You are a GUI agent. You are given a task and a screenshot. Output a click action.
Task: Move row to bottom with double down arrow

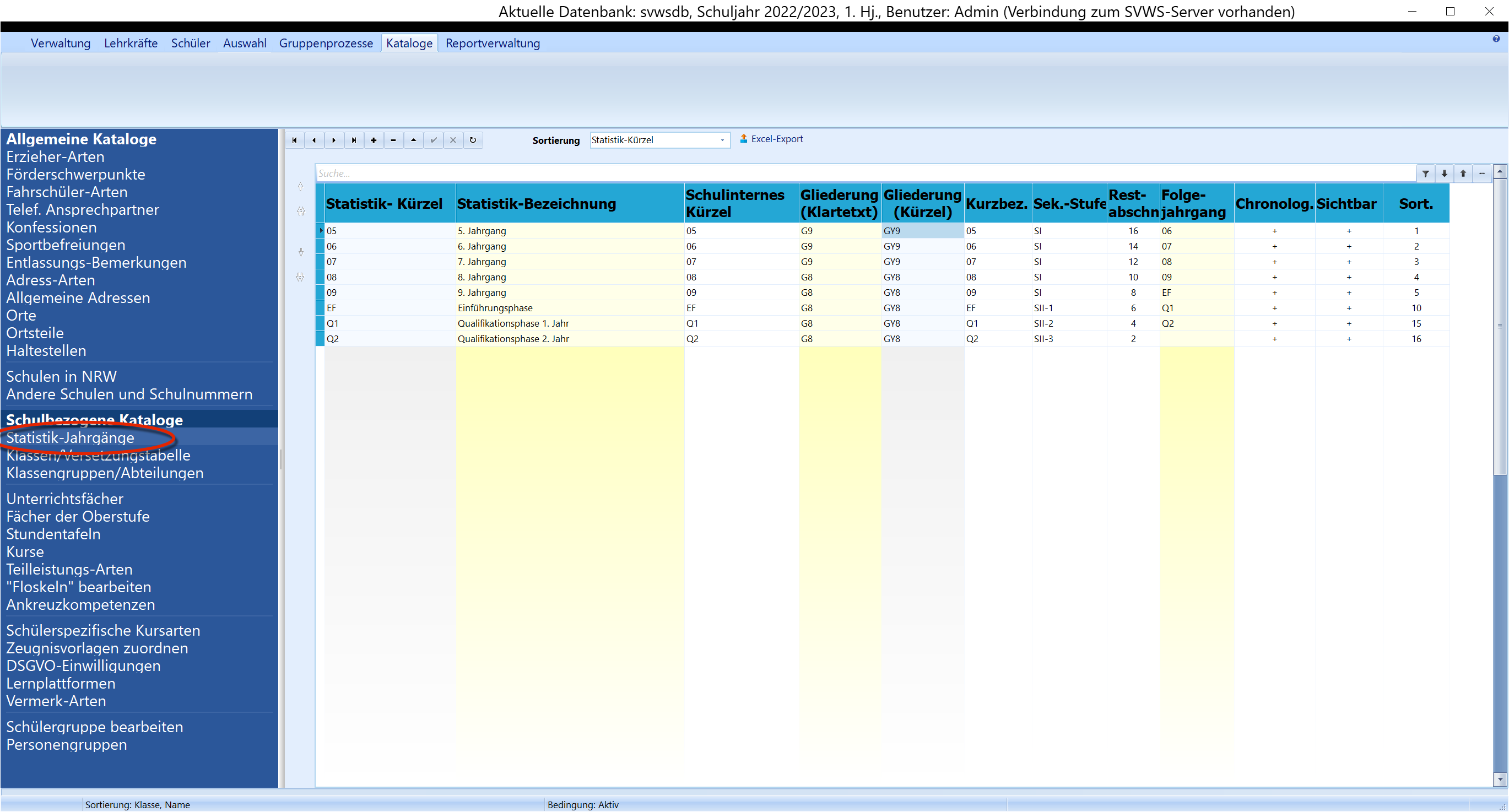tap(300, 277)
